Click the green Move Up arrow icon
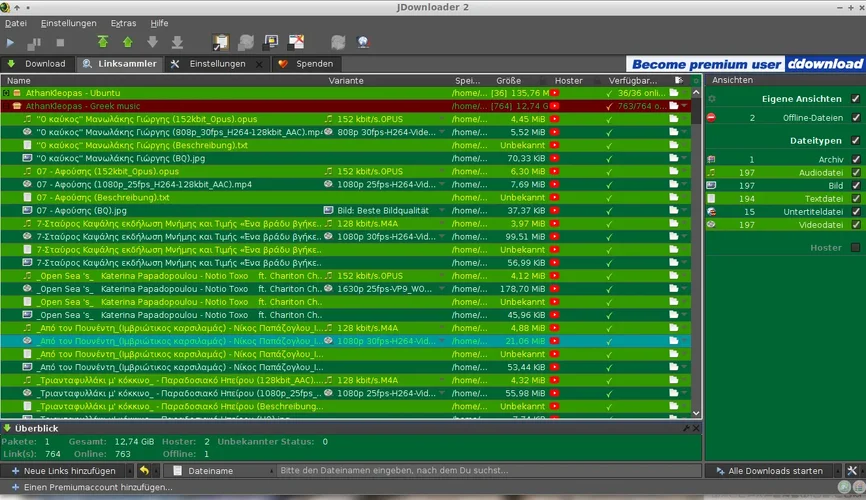 [x=127, y=43]
